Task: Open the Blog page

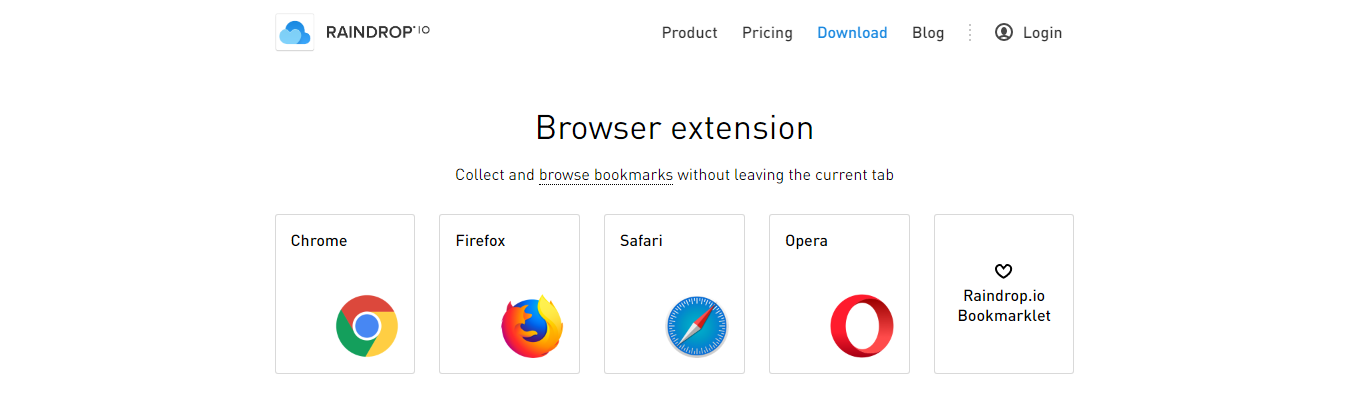Action: pyautogui.click(x=928, y=33)
